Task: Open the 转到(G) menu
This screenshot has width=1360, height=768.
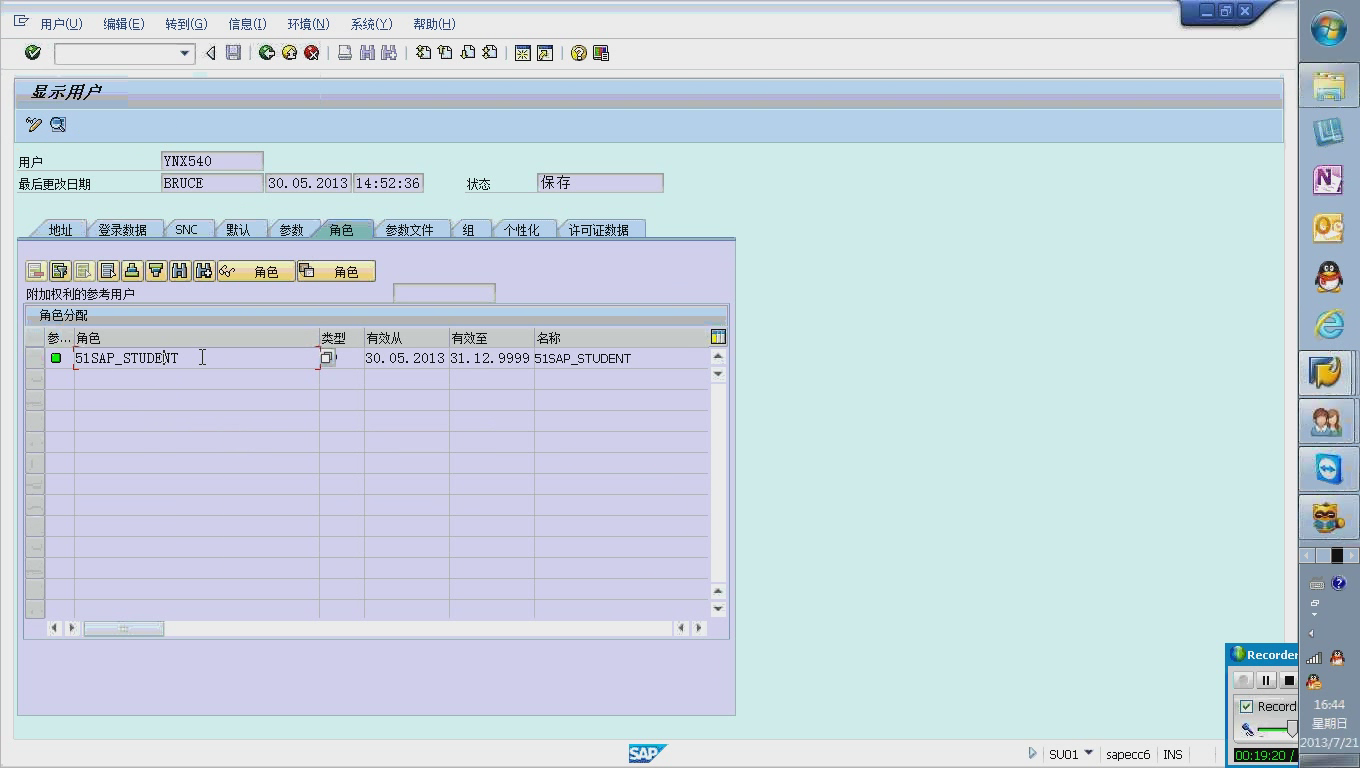Action: [x=186, y=24]
